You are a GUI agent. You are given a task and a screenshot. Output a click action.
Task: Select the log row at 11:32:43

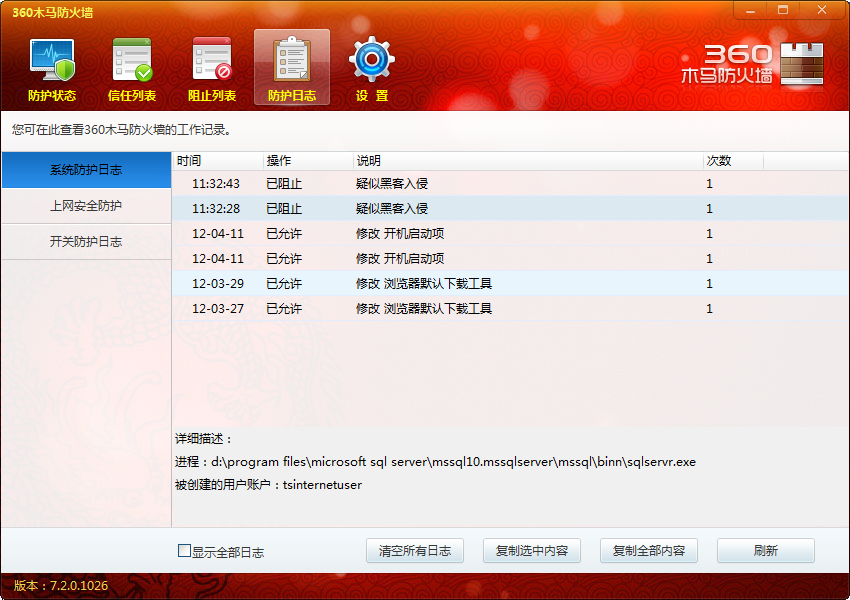pos(510,184)
